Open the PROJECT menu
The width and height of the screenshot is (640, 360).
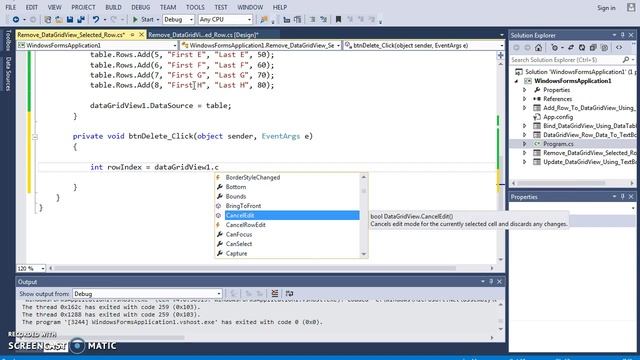tap(83, 7)
